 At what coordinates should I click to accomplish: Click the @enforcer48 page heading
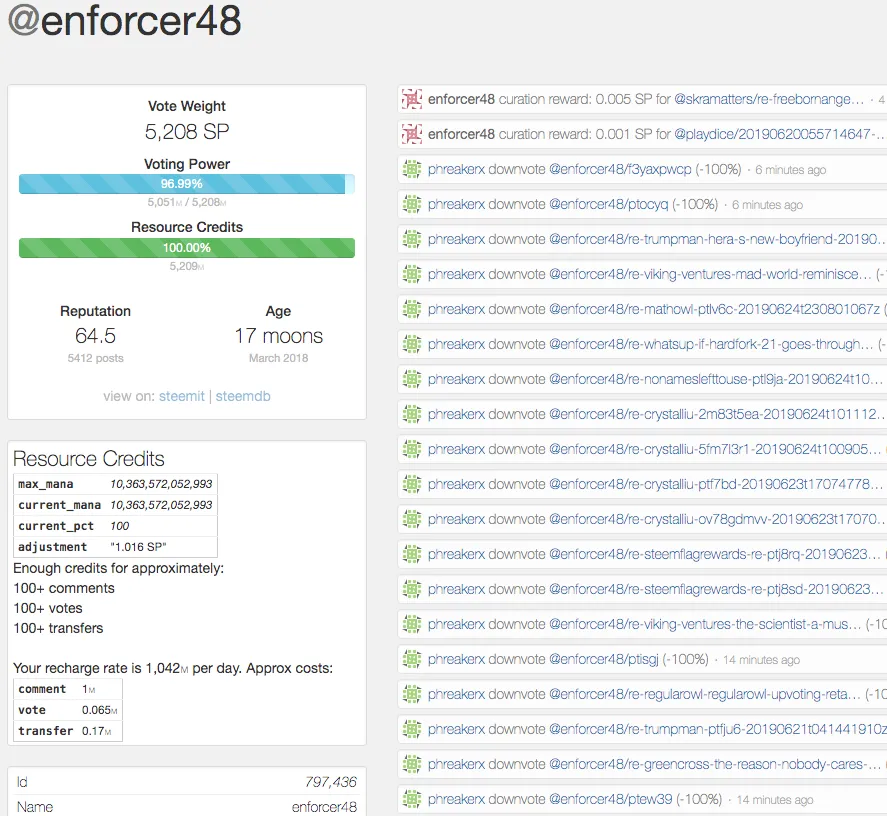click(125, 20)
